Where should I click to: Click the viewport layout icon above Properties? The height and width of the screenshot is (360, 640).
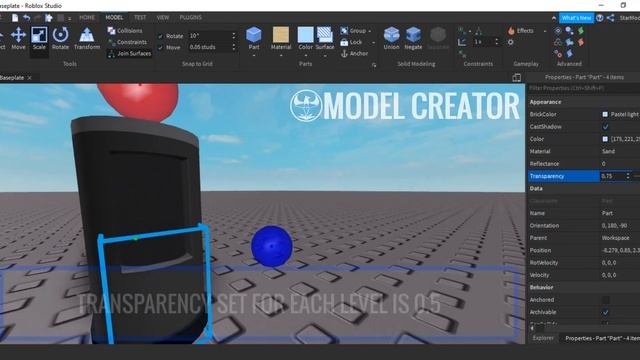(516, 78)
